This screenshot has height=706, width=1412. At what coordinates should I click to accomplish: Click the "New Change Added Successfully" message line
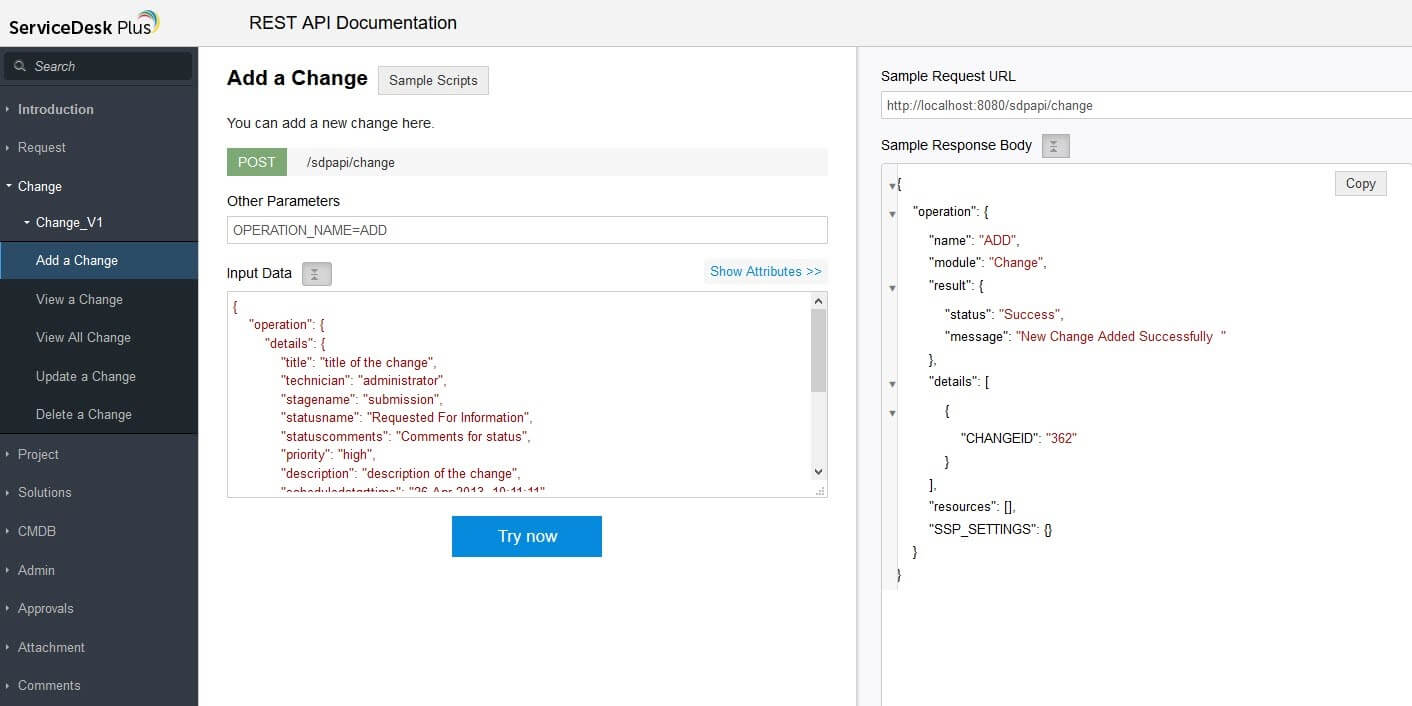coord(1085,337)
